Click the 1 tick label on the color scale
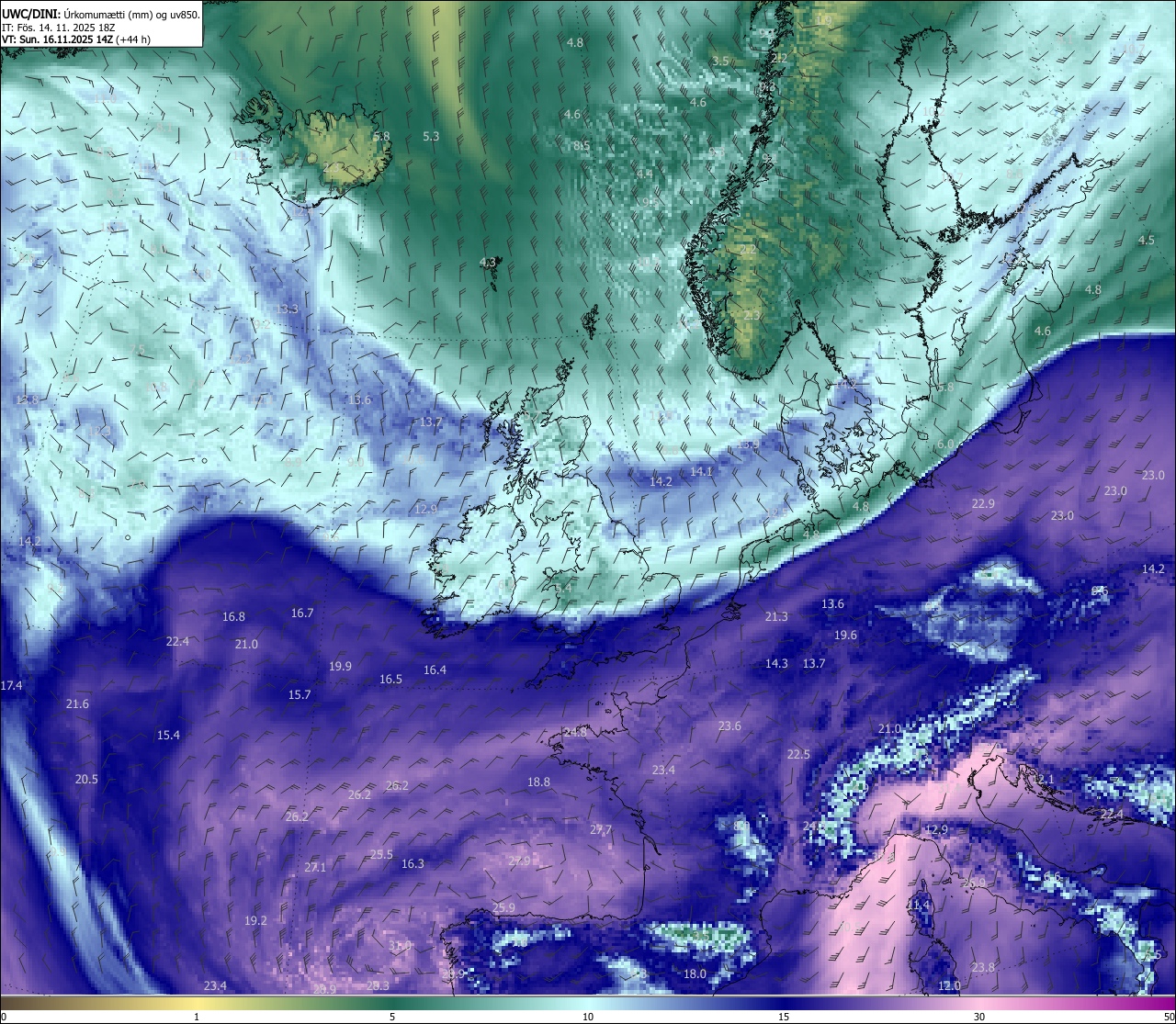This screenshot has height=1024, width=1176. [x=197, y=1017]
